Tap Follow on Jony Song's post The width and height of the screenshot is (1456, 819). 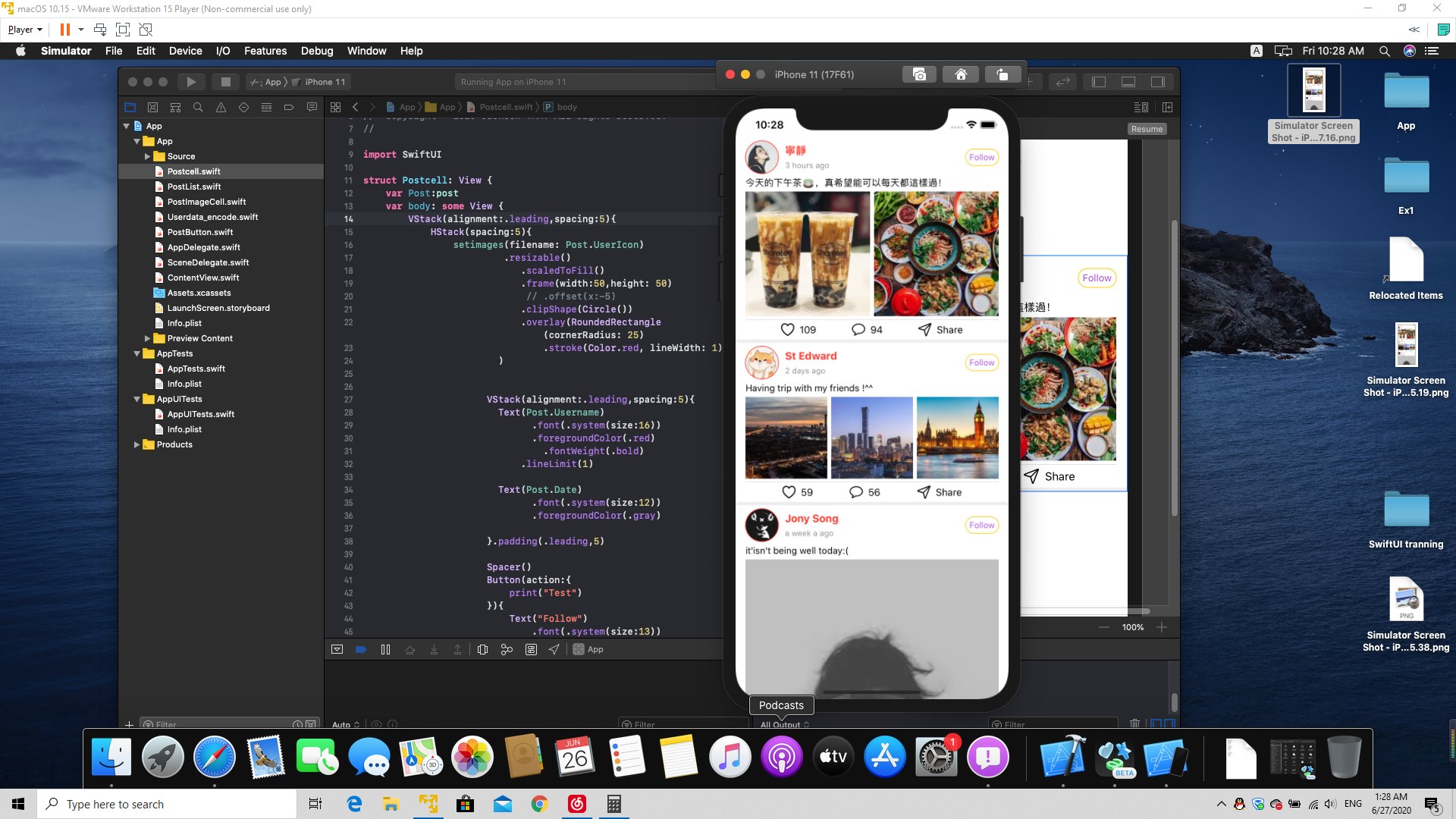coord(981,525)
